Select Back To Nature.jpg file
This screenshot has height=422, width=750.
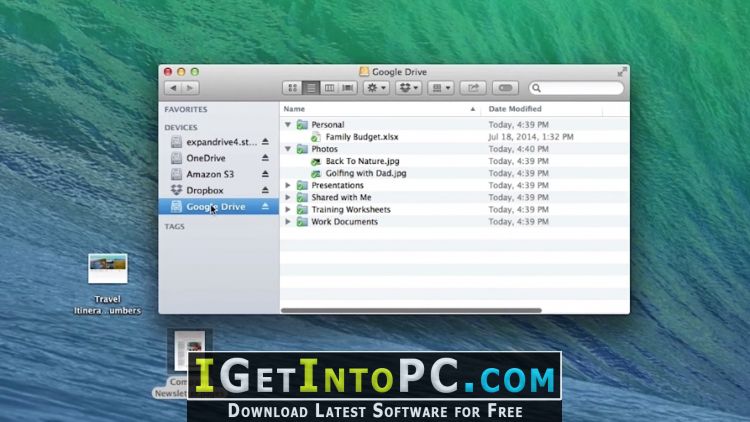pyautogui.click(x=363, y=161)
